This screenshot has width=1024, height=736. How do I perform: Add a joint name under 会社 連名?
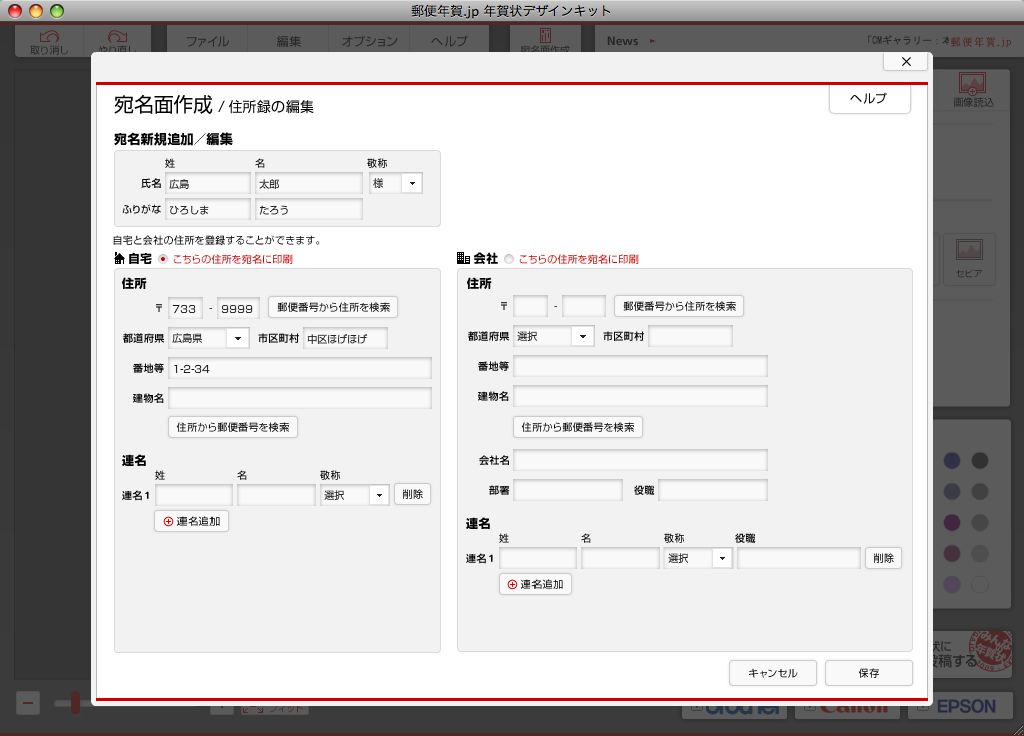[x=536, y=584]
